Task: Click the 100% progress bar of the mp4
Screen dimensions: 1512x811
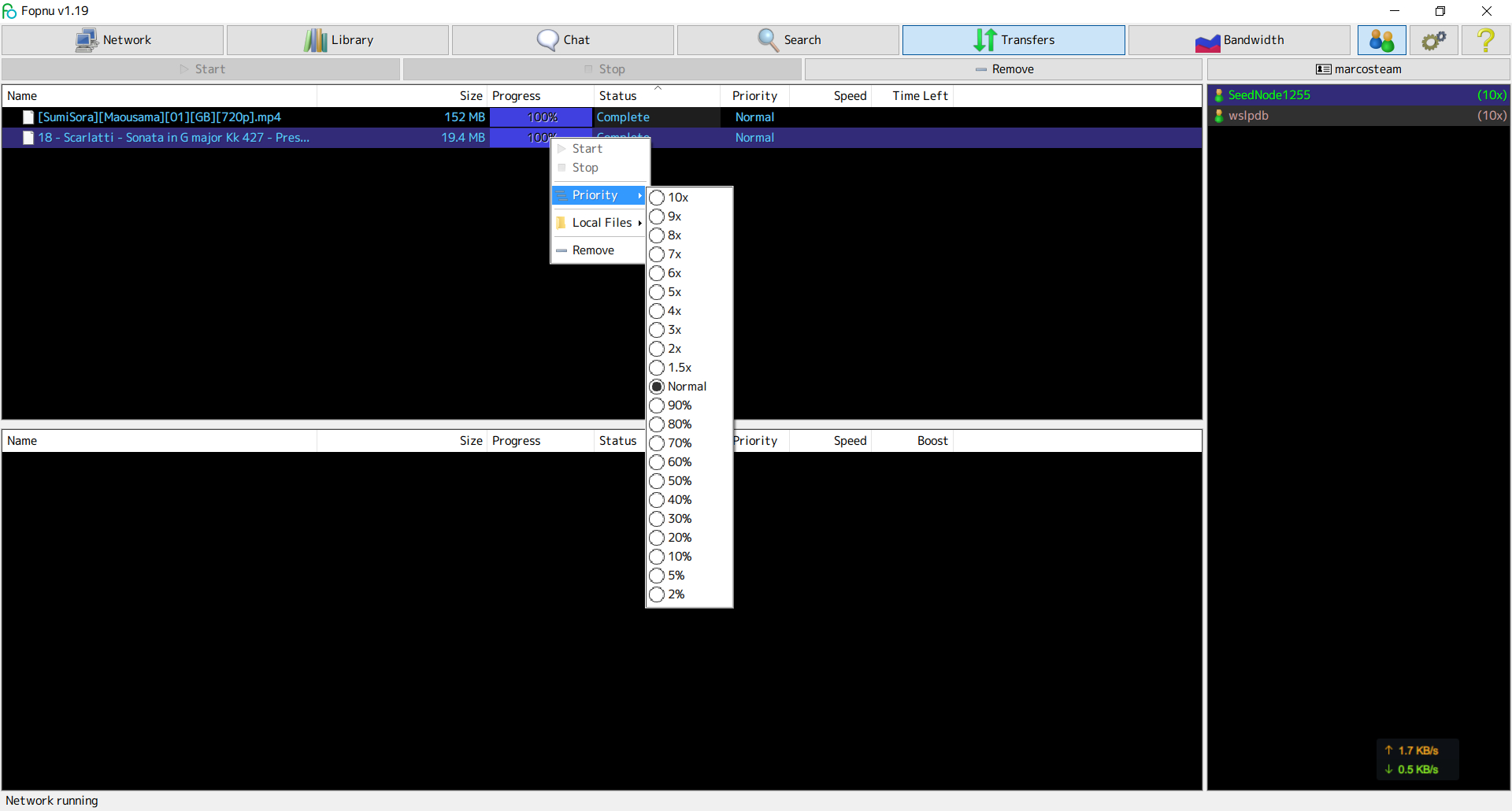Action: click(541, 117)
